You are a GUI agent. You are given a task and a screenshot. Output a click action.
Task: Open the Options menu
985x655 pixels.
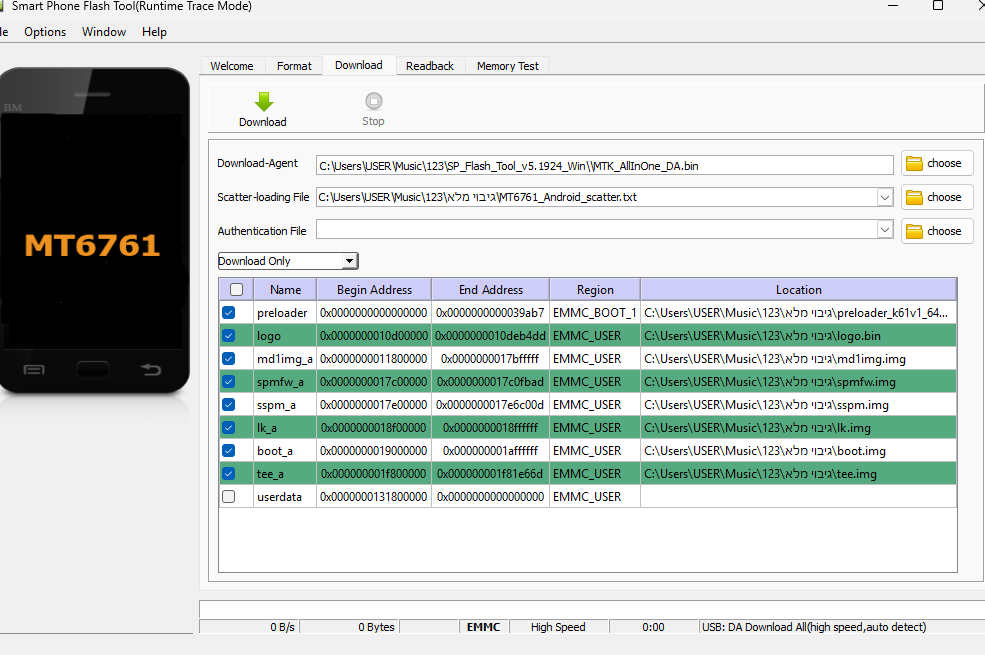[x=45, y=32]
